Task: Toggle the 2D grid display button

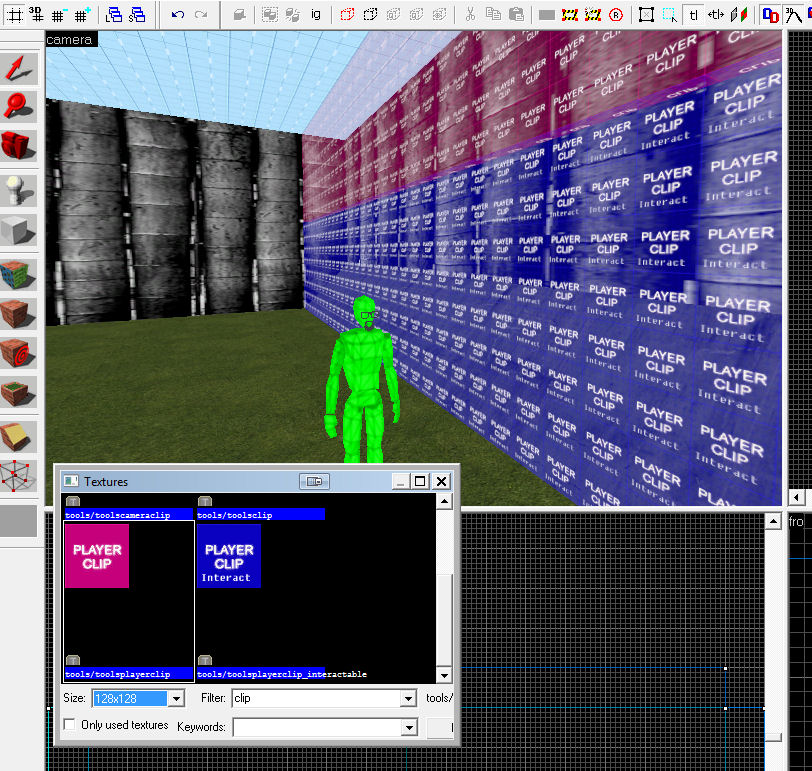Action: [x=14, y=14]
